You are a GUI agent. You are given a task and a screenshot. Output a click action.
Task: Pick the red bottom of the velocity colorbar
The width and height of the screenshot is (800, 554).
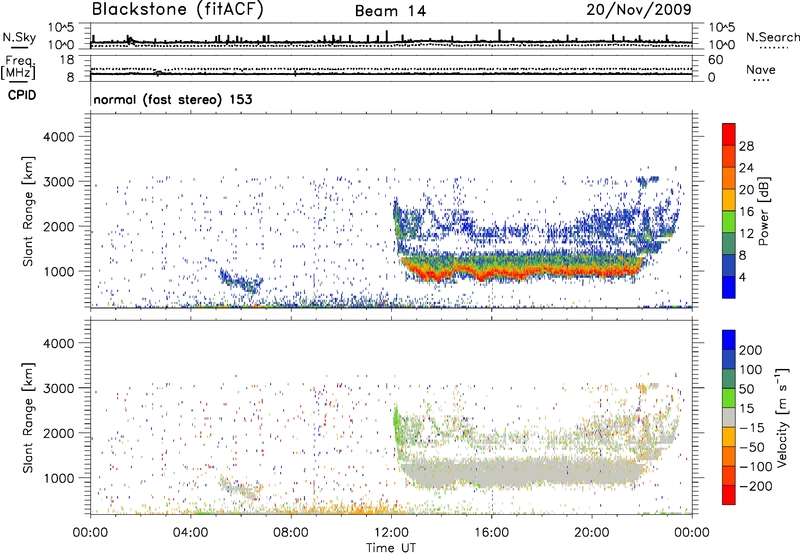point(729,495)
